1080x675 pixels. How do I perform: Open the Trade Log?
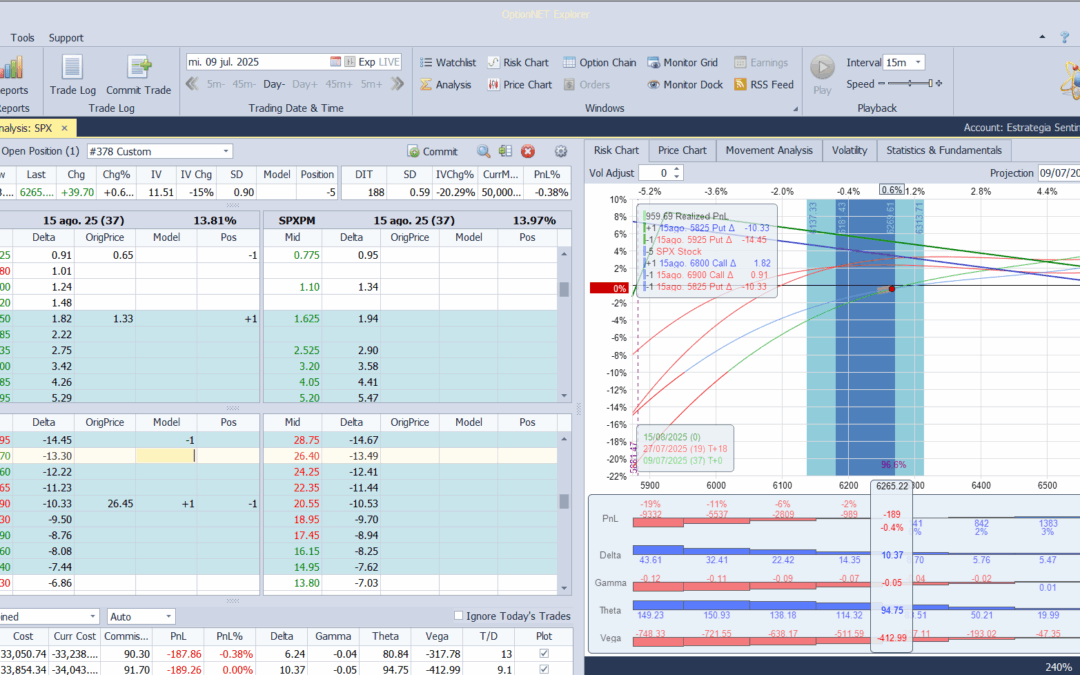(72, 75)
